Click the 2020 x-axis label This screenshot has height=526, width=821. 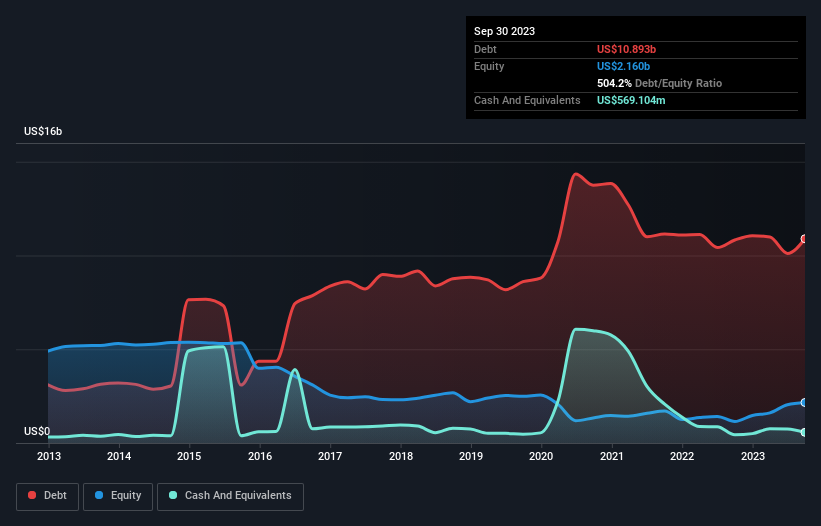click(541, 456)
